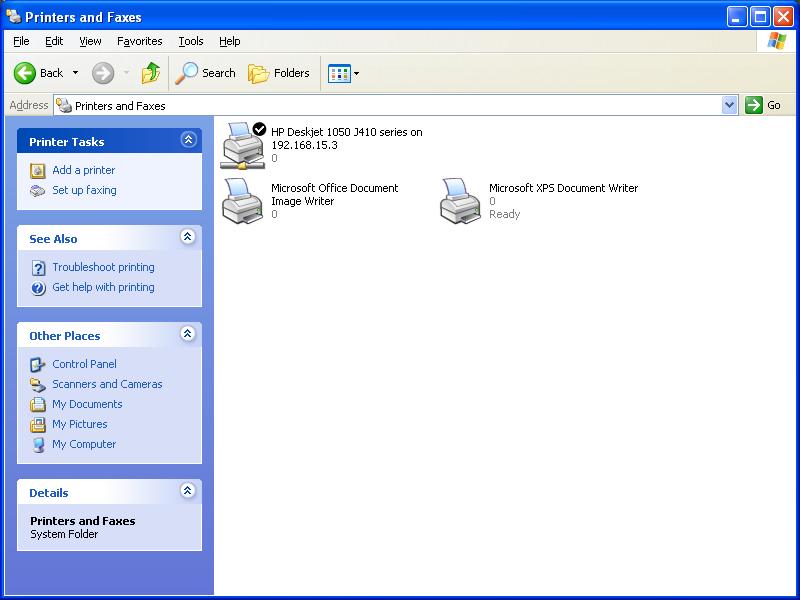800x600 pixels.
Task: Open the Back history dropdown arrow
Action: click(x=75, y=73)
